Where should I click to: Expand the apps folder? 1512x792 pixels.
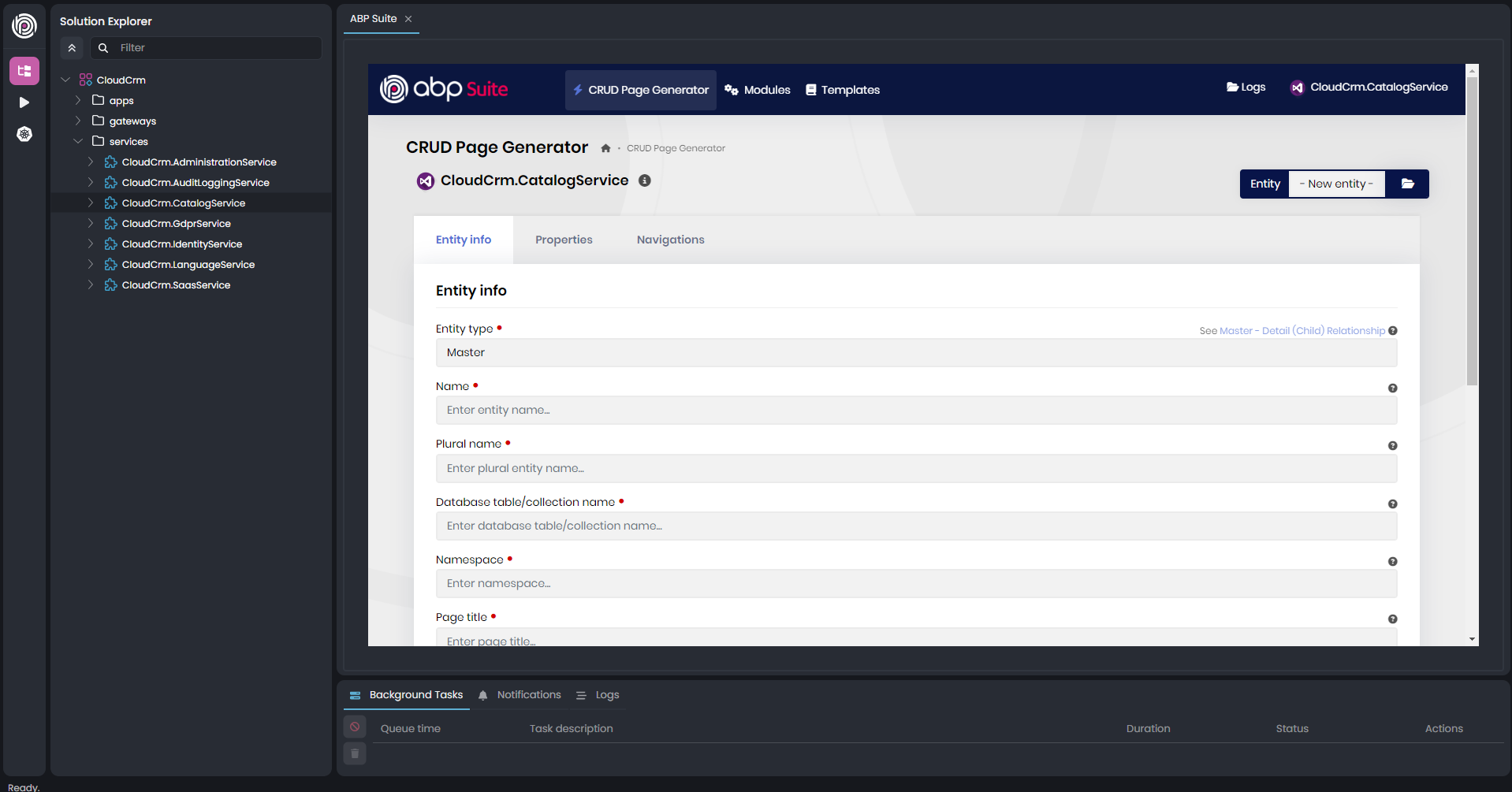pos(78,100)
